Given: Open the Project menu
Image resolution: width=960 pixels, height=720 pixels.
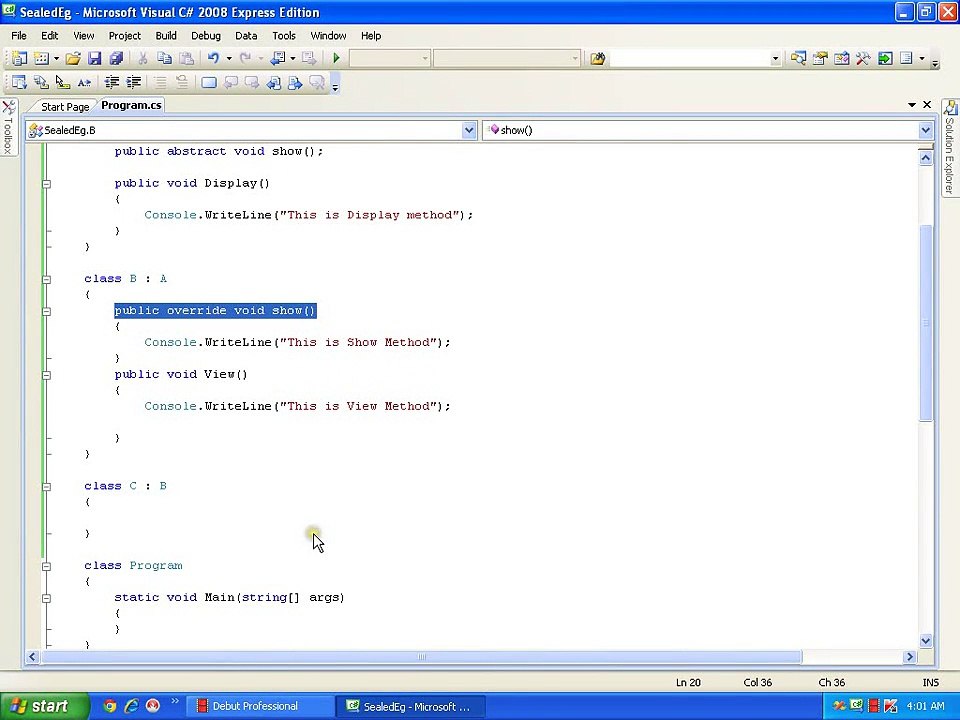Looking at the screenshot, I should (125, 36).
